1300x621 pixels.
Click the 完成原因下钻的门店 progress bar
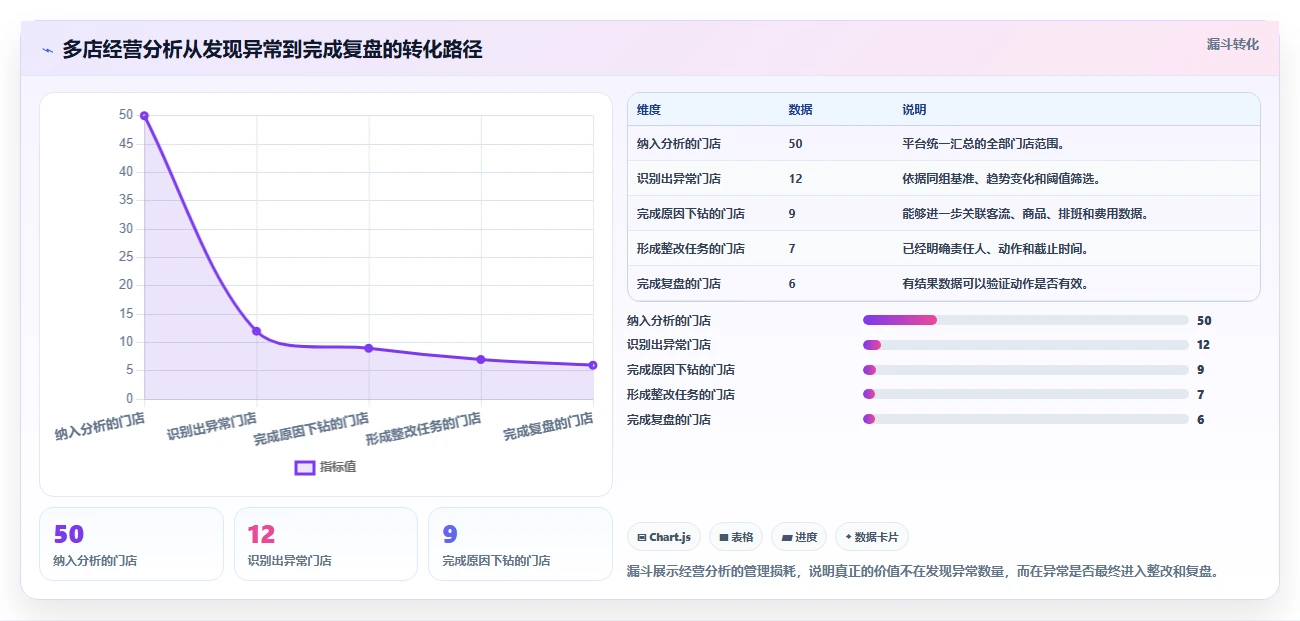tap(1025, 370)
